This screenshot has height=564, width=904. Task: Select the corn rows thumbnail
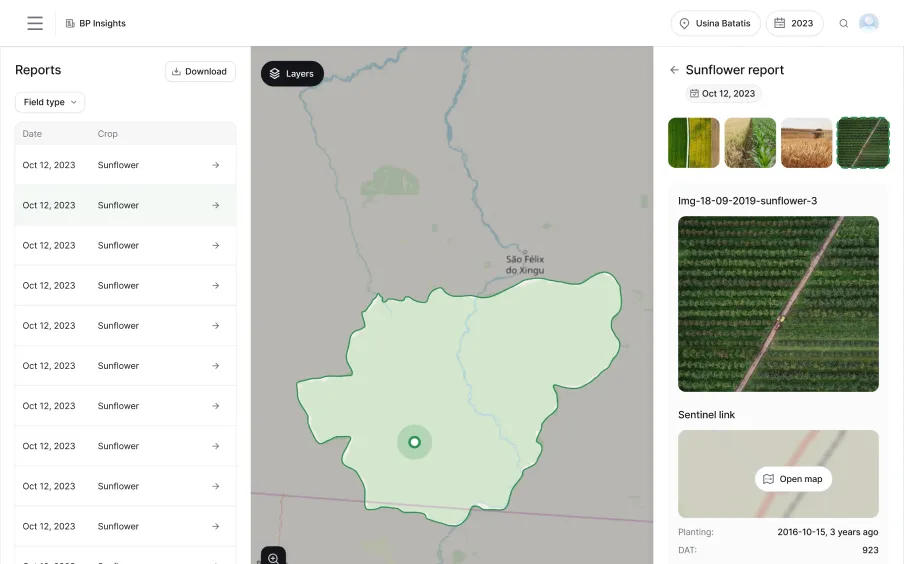coord(750,143)
